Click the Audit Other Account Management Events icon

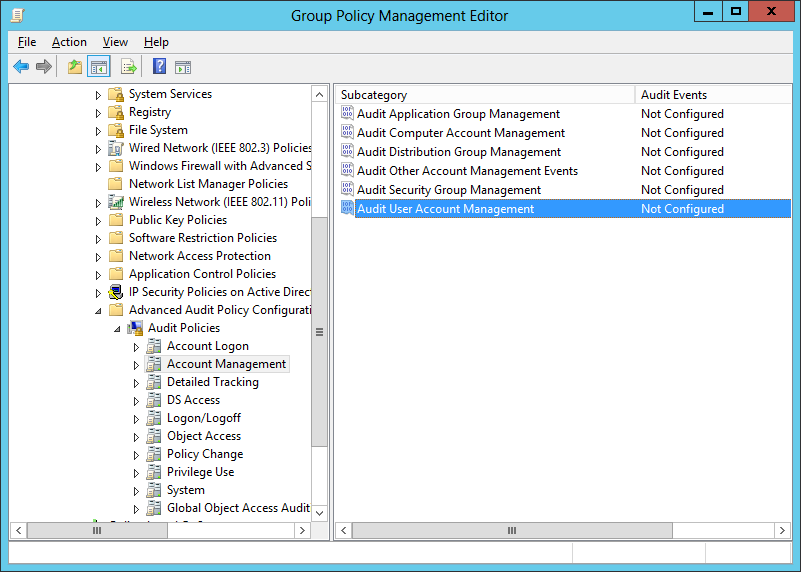[x=347, y=170]
